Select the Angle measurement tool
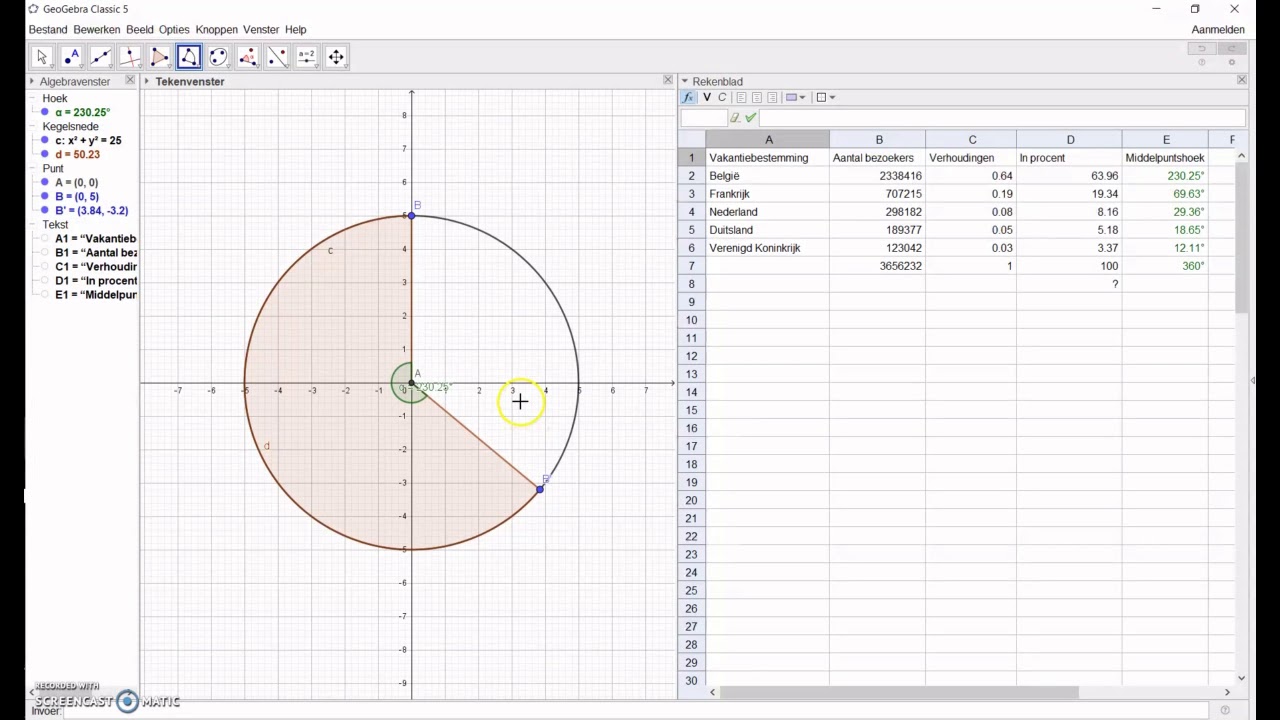Viewport: 1280px width, 720px height. (248, 57)
